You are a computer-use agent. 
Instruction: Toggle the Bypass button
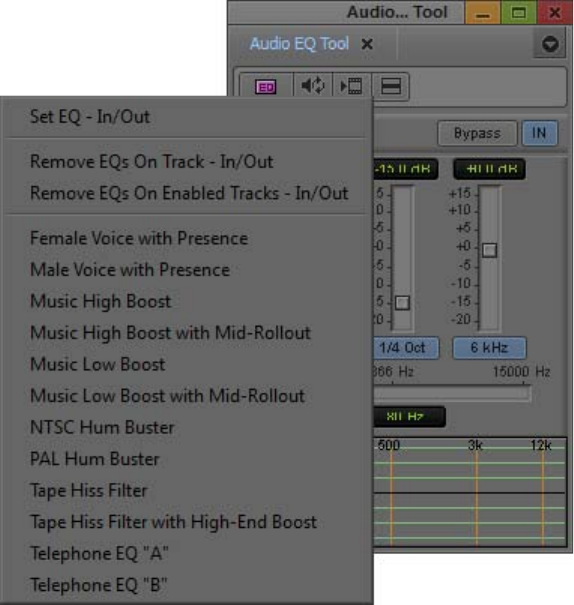pos(477,133)
